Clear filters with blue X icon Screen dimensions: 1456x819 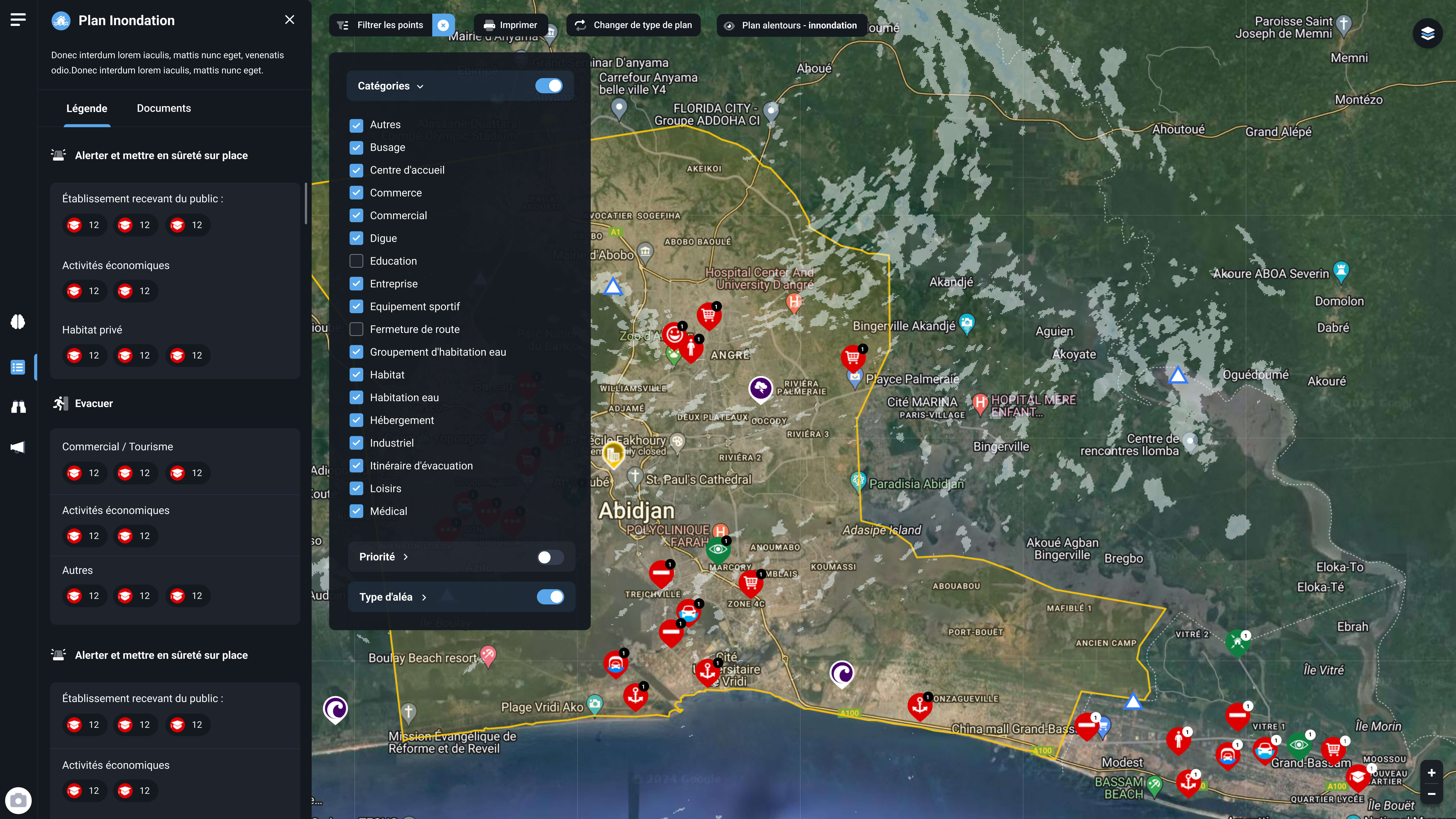[x=443, y=25]
